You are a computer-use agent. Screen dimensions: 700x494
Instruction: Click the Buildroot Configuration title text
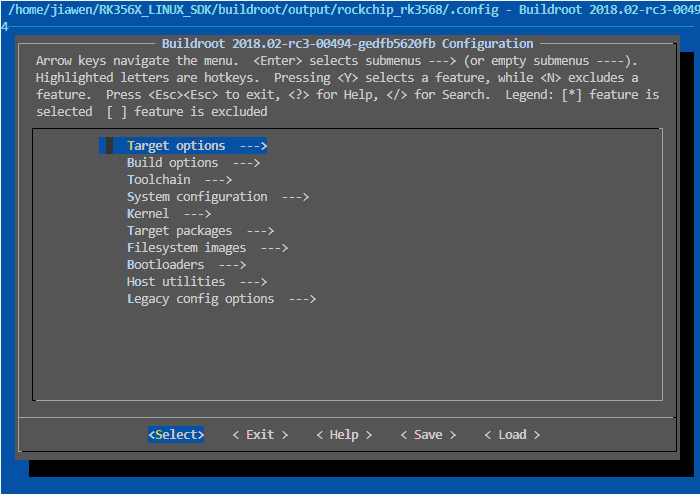(x=347, y=43)
